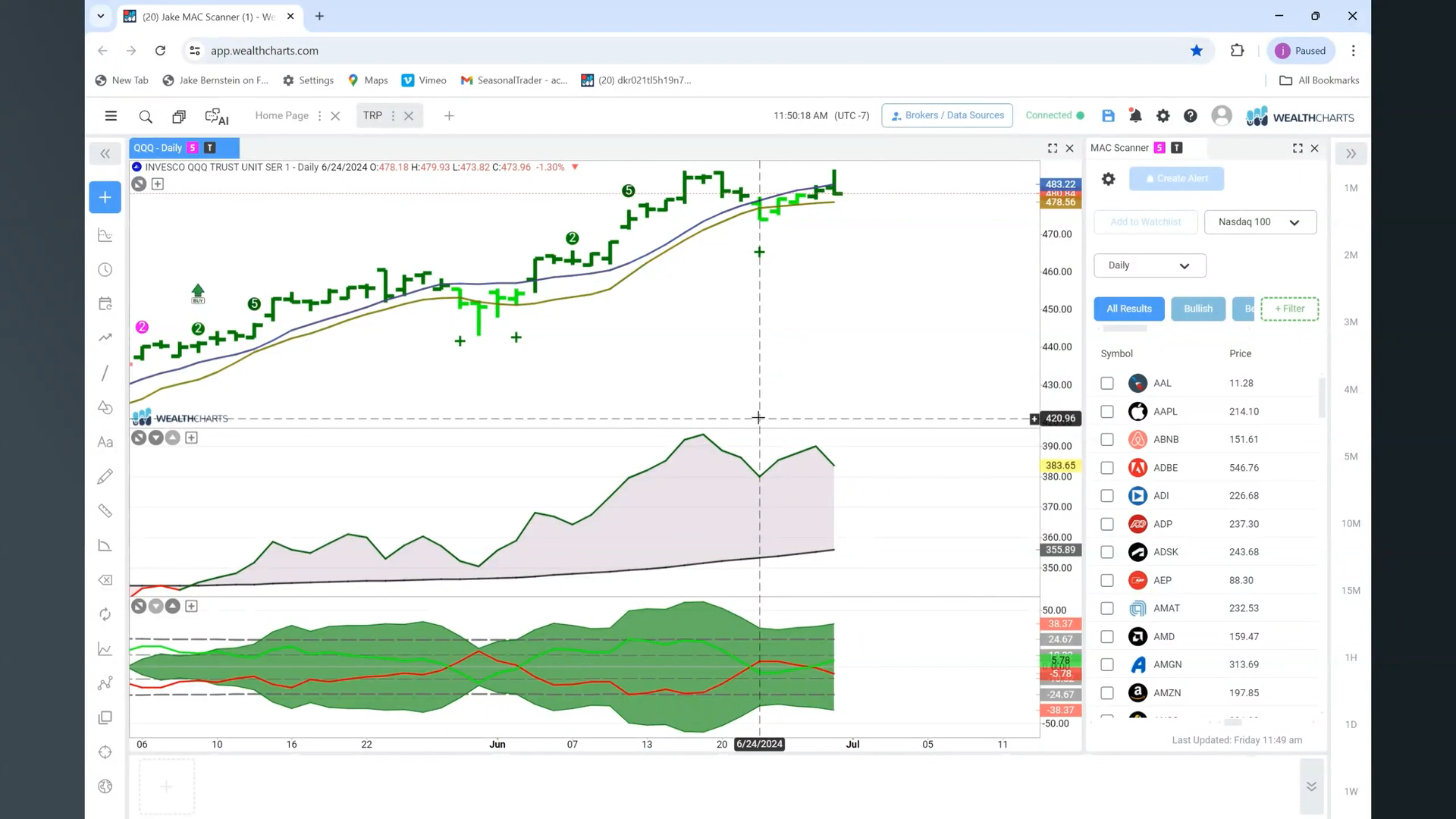Image resolution: width=1456 pixels, height=819 pixels.
Task: Open the Nasdaq 100 watchlist dropdown
Action: pos(1260,222)
